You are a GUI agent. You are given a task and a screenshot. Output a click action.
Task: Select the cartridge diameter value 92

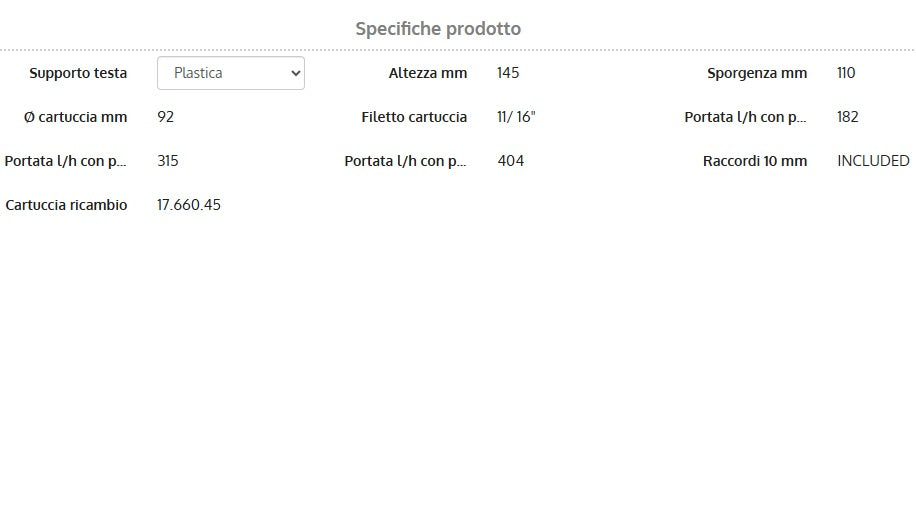coord(166,117)
